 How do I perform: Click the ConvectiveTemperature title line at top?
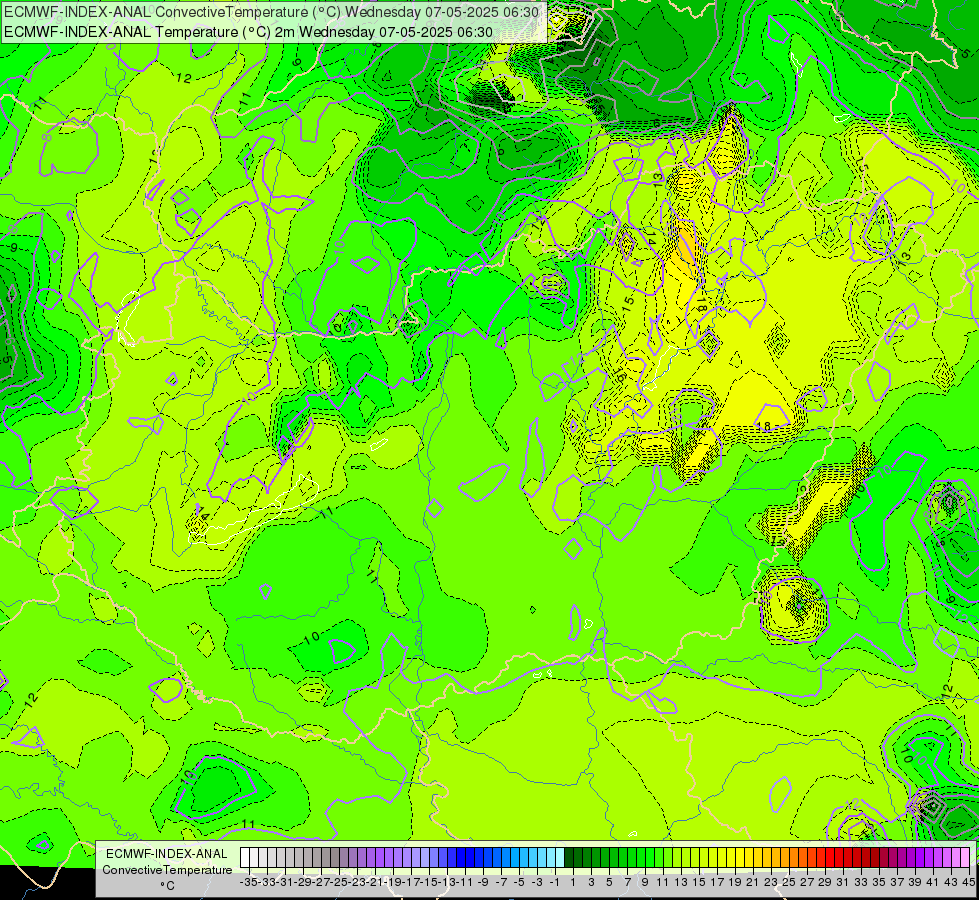coord(272,12)
